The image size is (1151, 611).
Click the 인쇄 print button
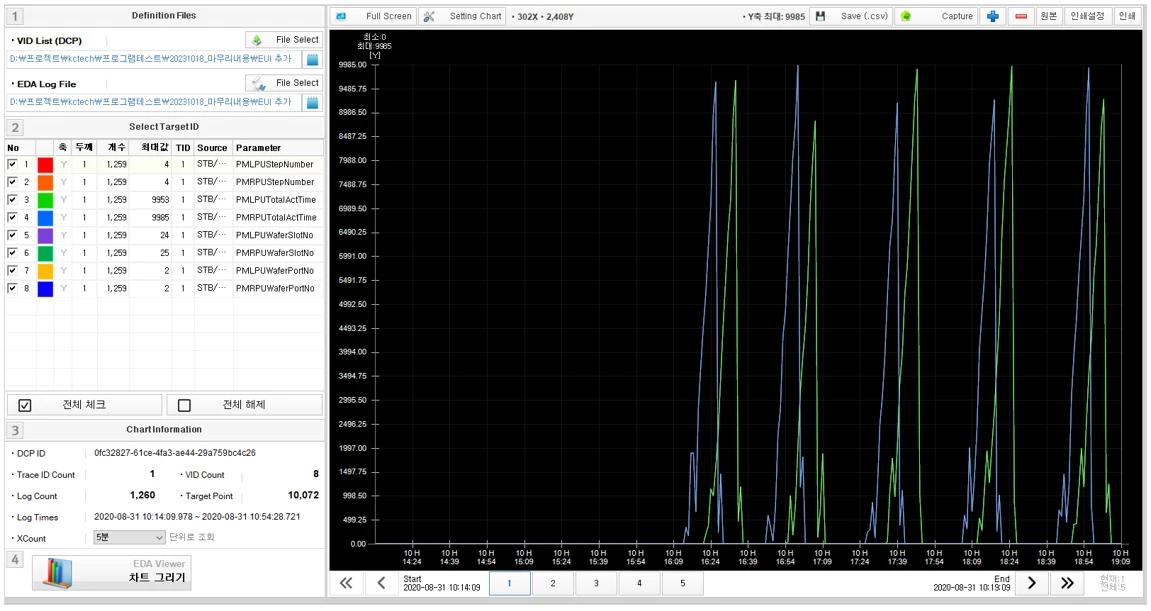(1127, 16)
